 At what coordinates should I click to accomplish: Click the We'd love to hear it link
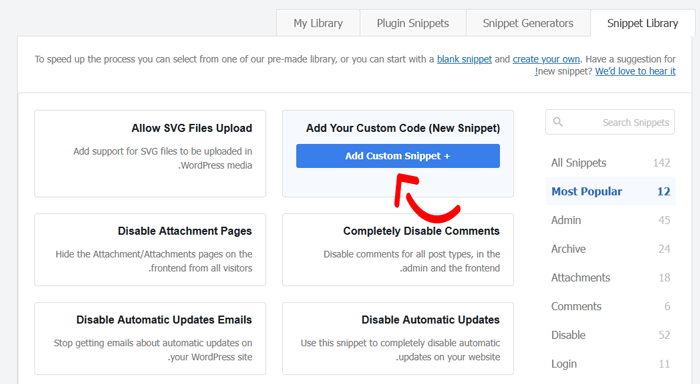click(635, 71)
